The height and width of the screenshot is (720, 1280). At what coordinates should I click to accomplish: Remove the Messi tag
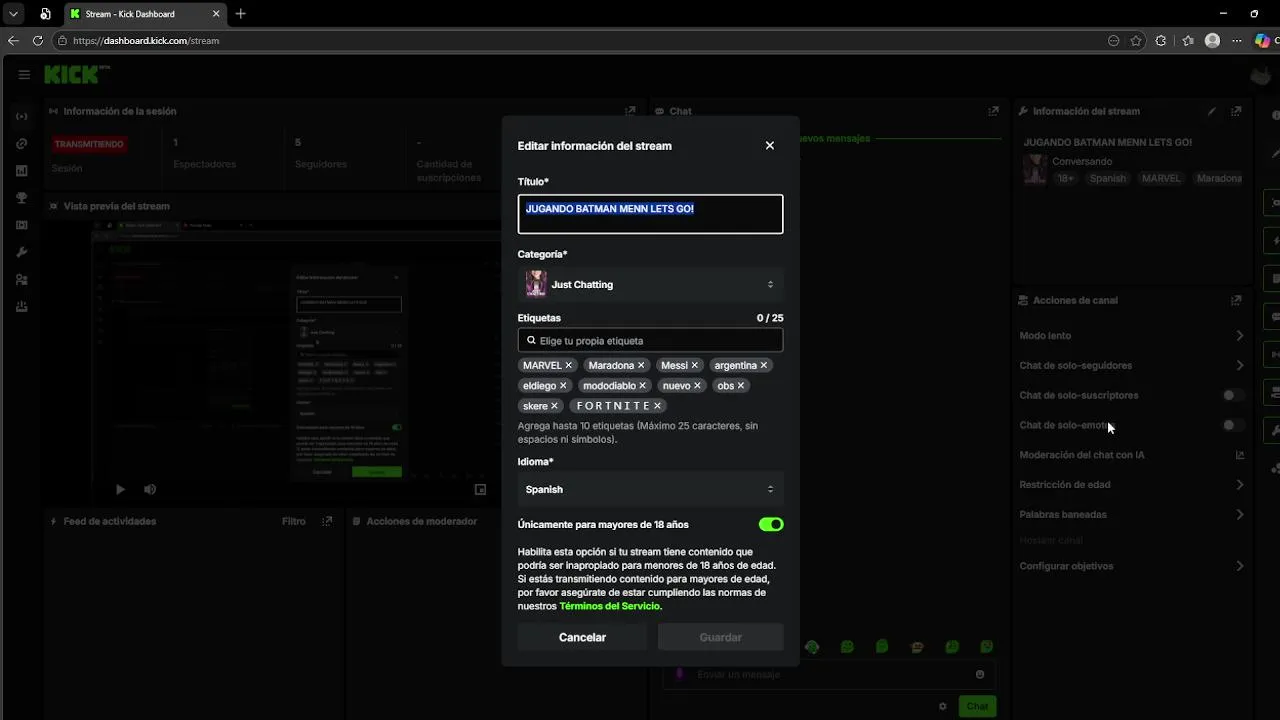(x=695, y=366)
